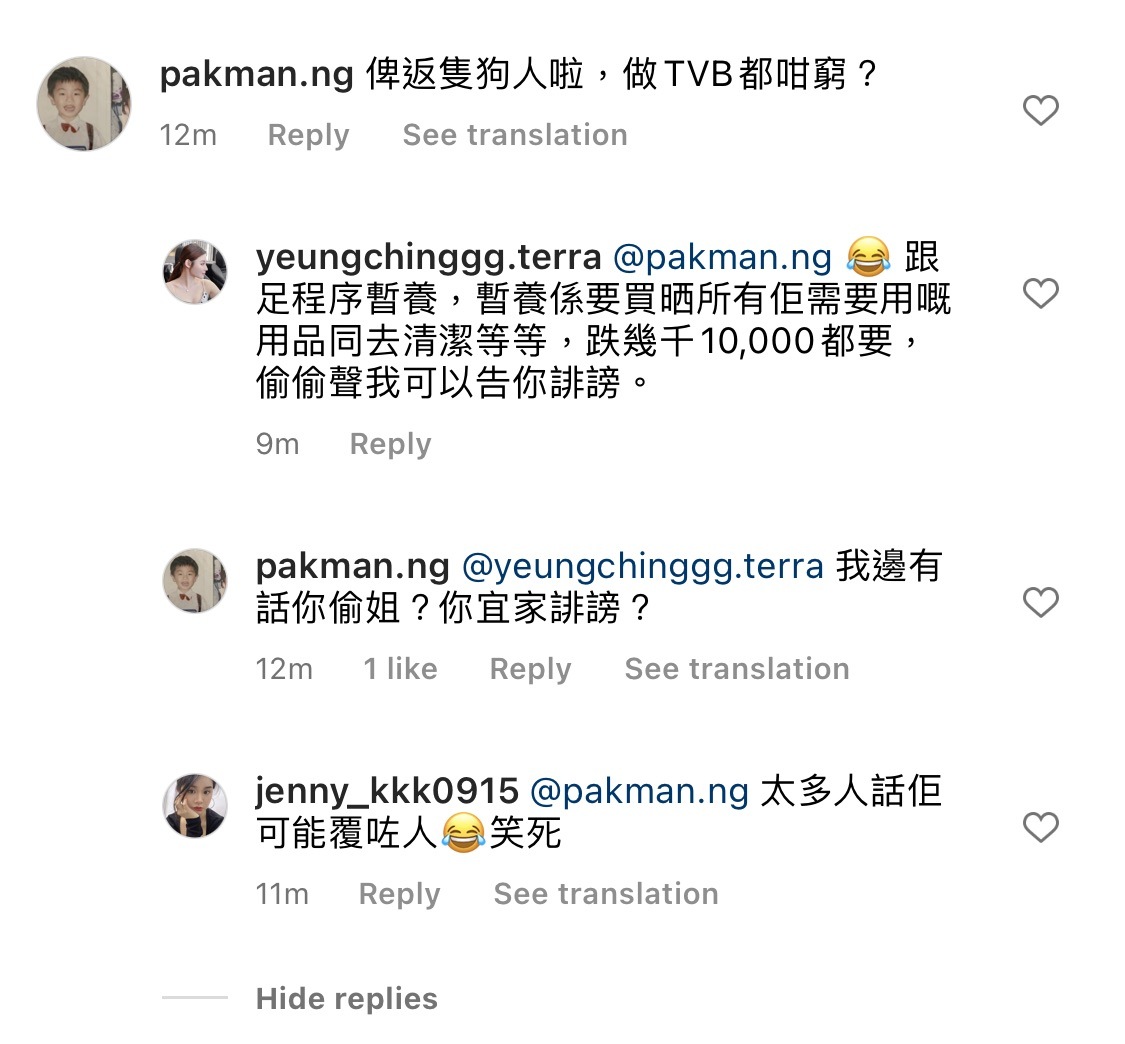This screenshot has height=1044, width=1125.
Task: Collapse the thread with Hide replies
Action: (346, 998)
